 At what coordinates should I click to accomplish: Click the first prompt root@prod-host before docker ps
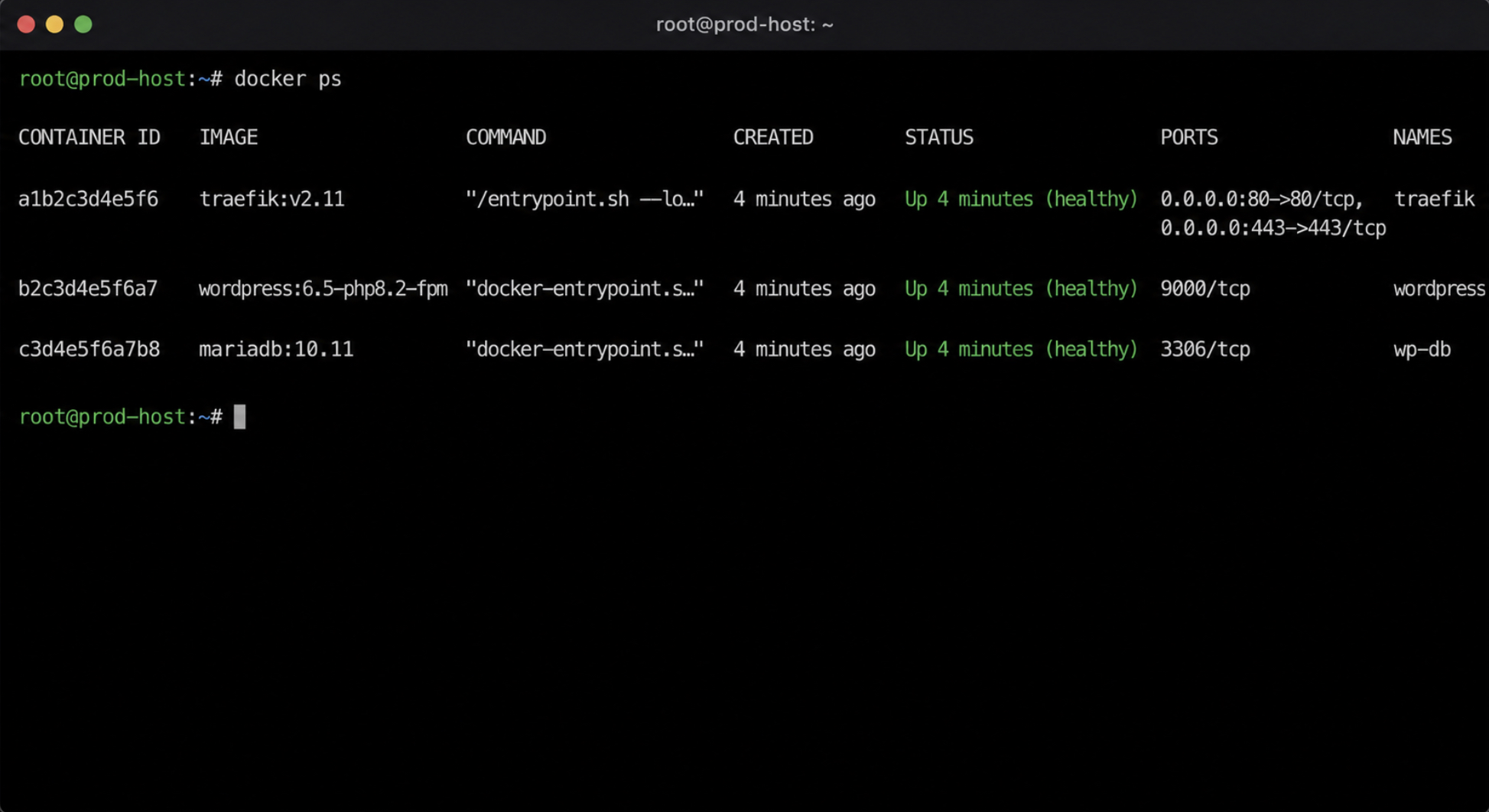pyautogui.click(x=102, y=79)
